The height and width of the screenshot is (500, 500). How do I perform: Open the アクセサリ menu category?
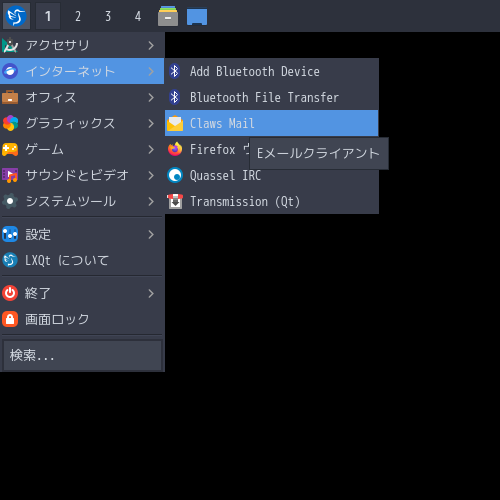coord(82,45)
